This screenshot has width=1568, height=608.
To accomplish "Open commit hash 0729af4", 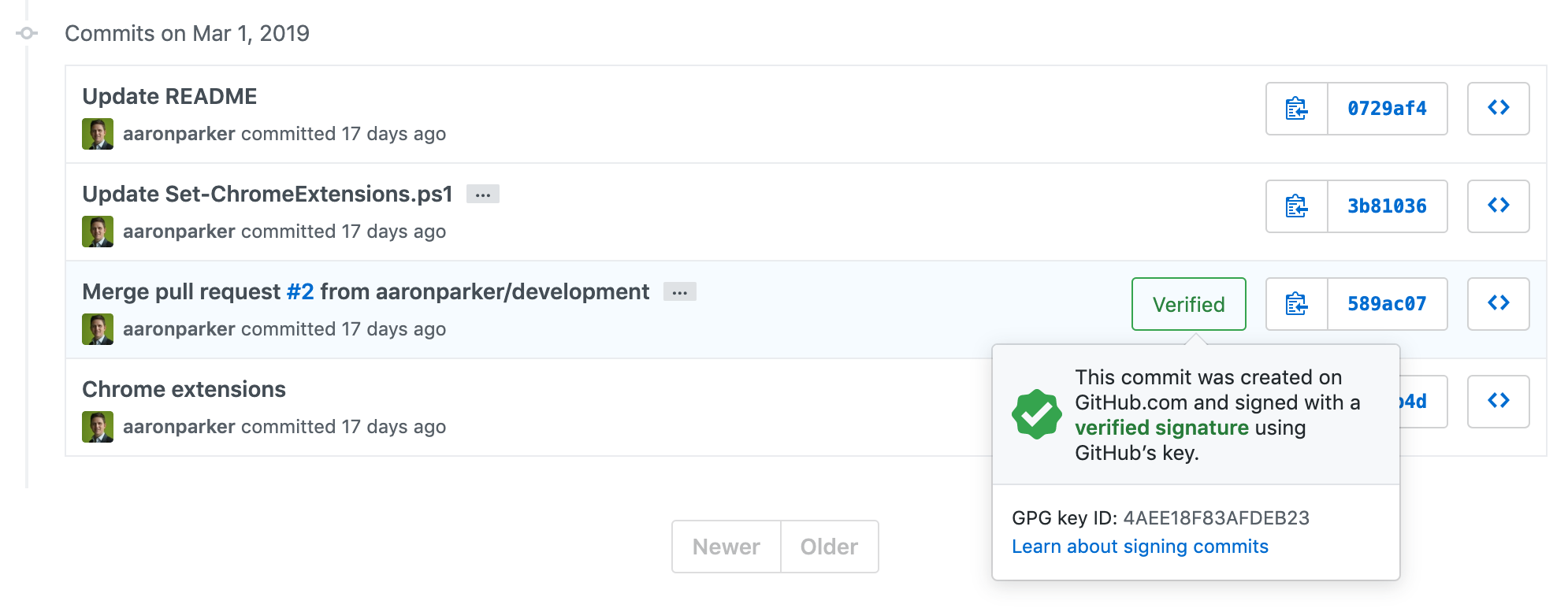I will click(x=1388, y=109).
